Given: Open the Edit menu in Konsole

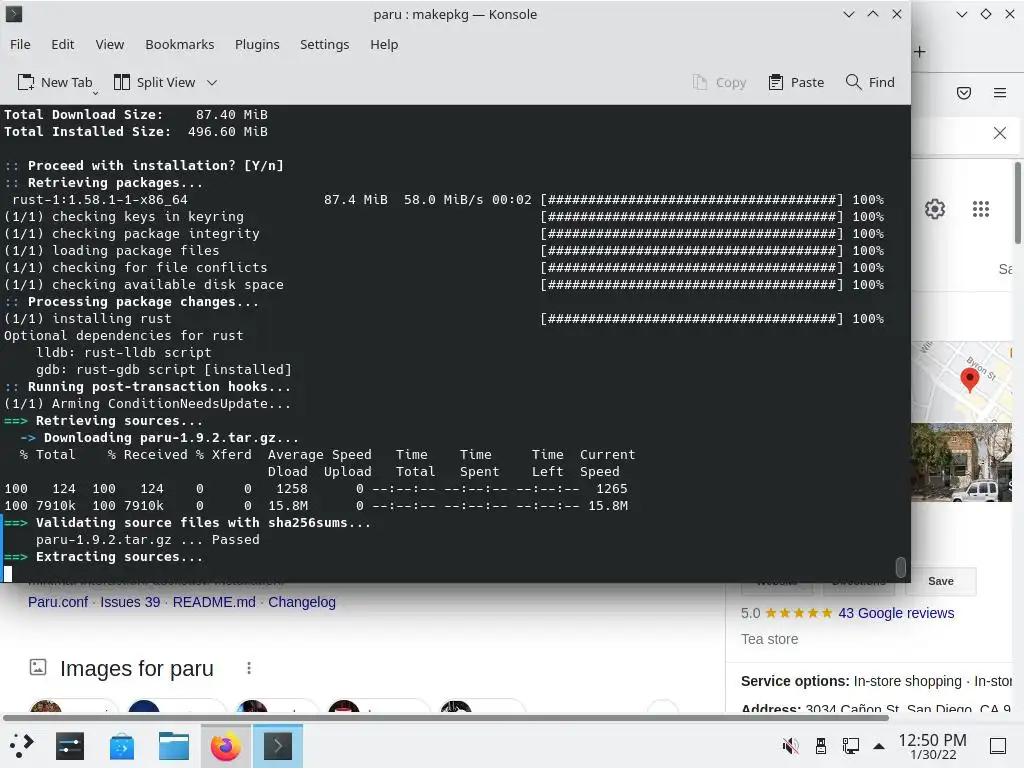Looking at the screenshot, I should pos(63,44).
